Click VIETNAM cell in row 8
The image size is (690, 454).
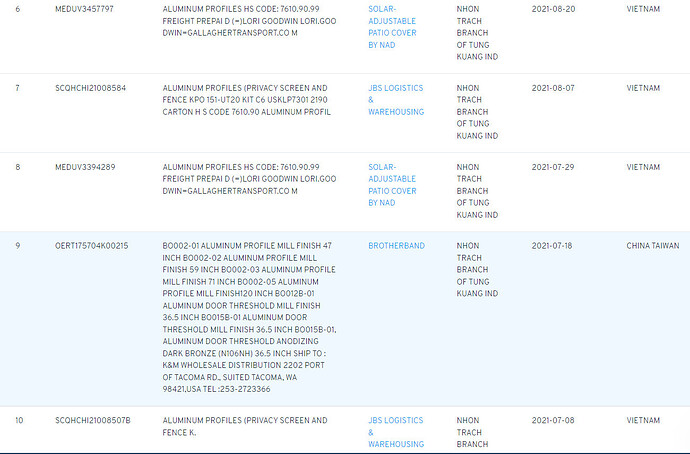[x=643, y=167]
